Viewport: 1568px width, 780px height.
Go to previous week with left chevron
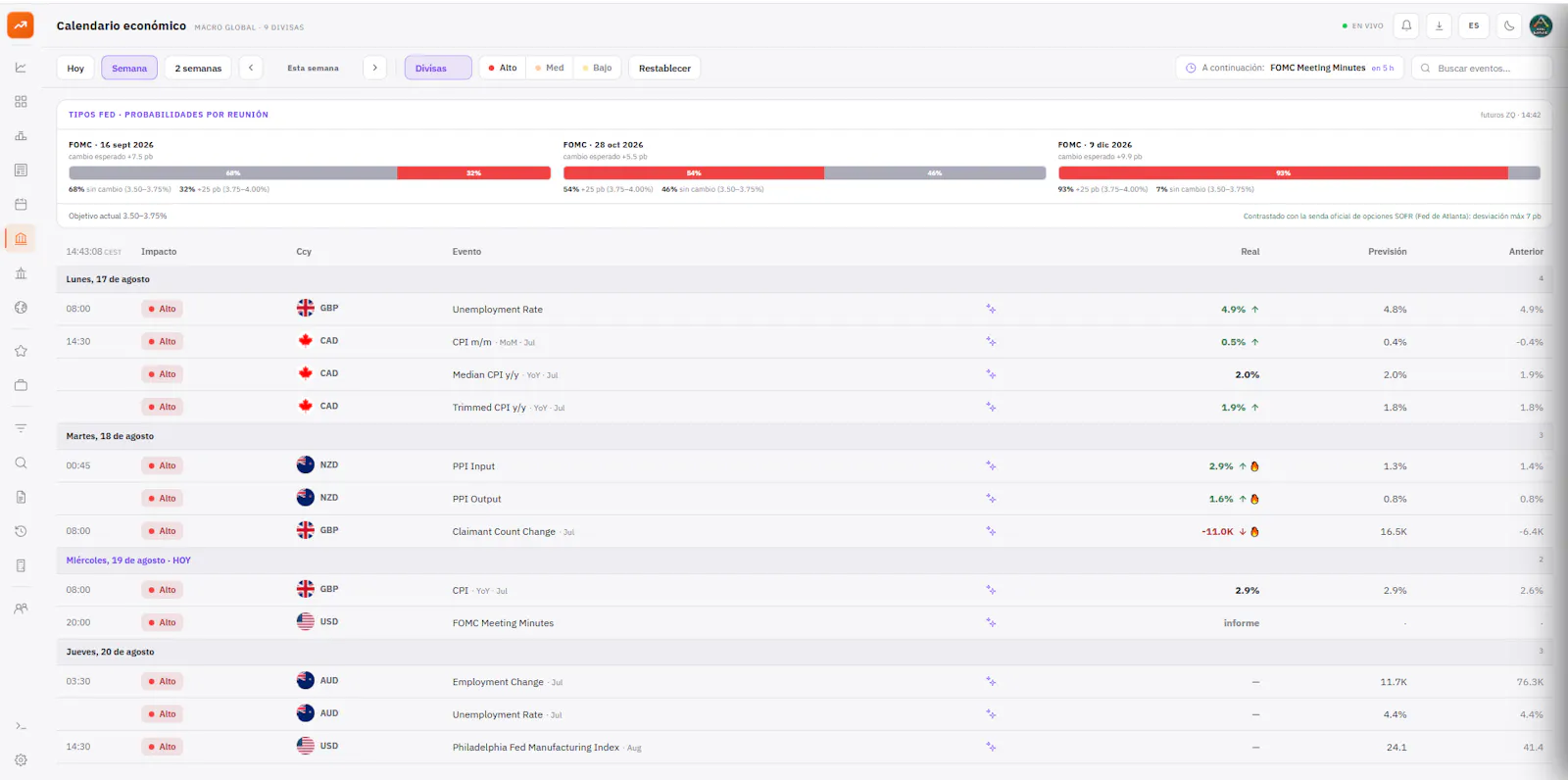tap(251, 68)
